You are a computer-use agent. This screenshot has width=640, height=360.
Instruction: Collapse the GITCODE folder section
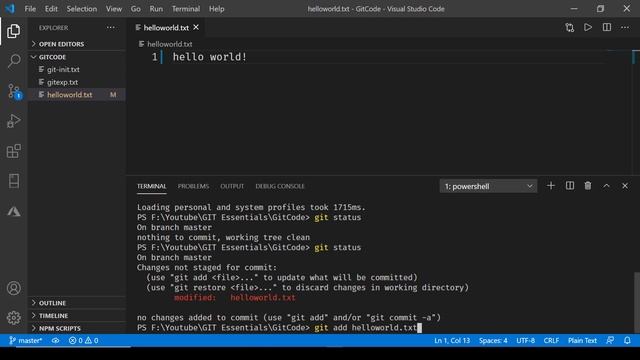[77, 57]
